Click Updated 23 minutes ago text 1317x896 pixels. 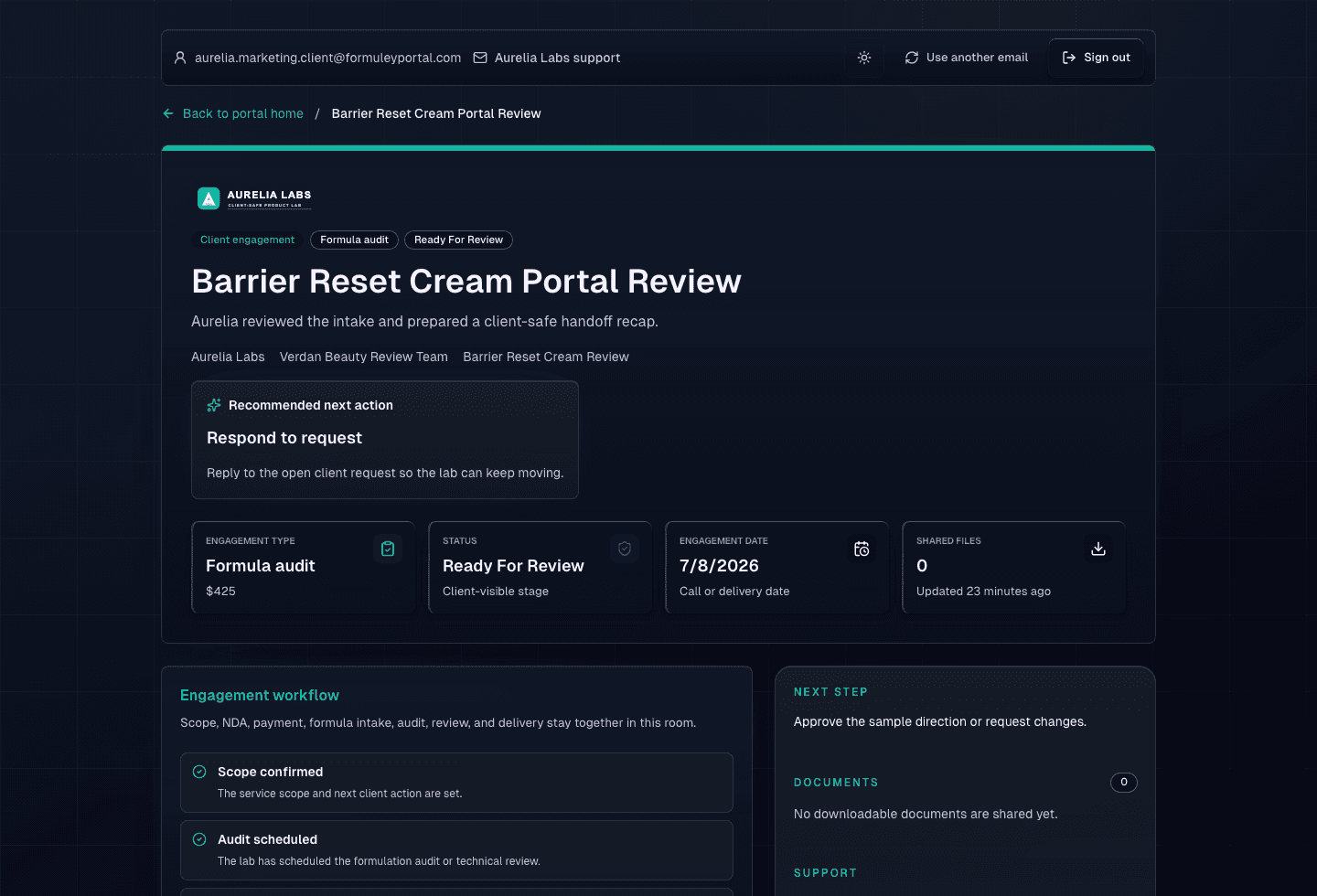[983, 592]
